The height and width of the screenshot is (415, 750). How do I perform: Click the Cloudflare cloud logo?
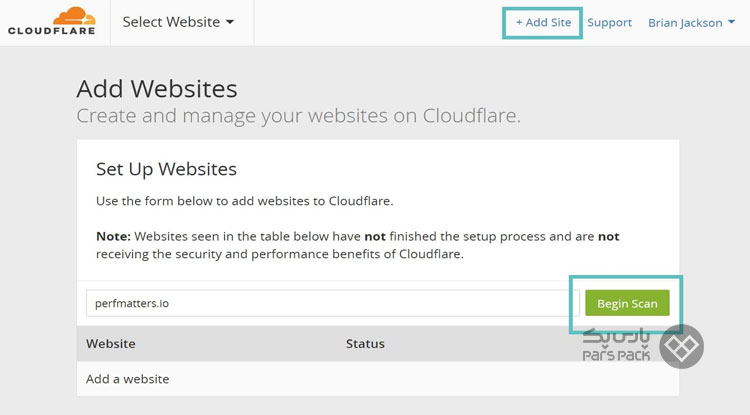52,21
